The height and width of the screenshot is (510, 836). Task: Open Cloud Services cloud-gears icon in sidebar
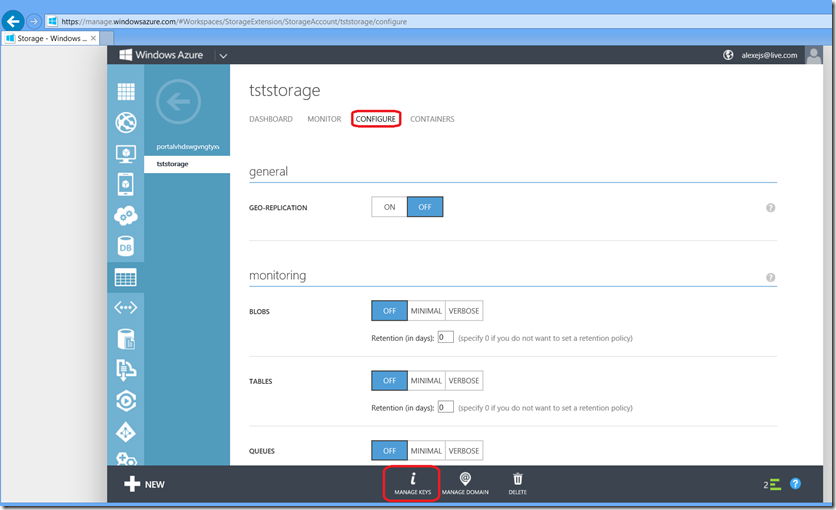[126, 215]
